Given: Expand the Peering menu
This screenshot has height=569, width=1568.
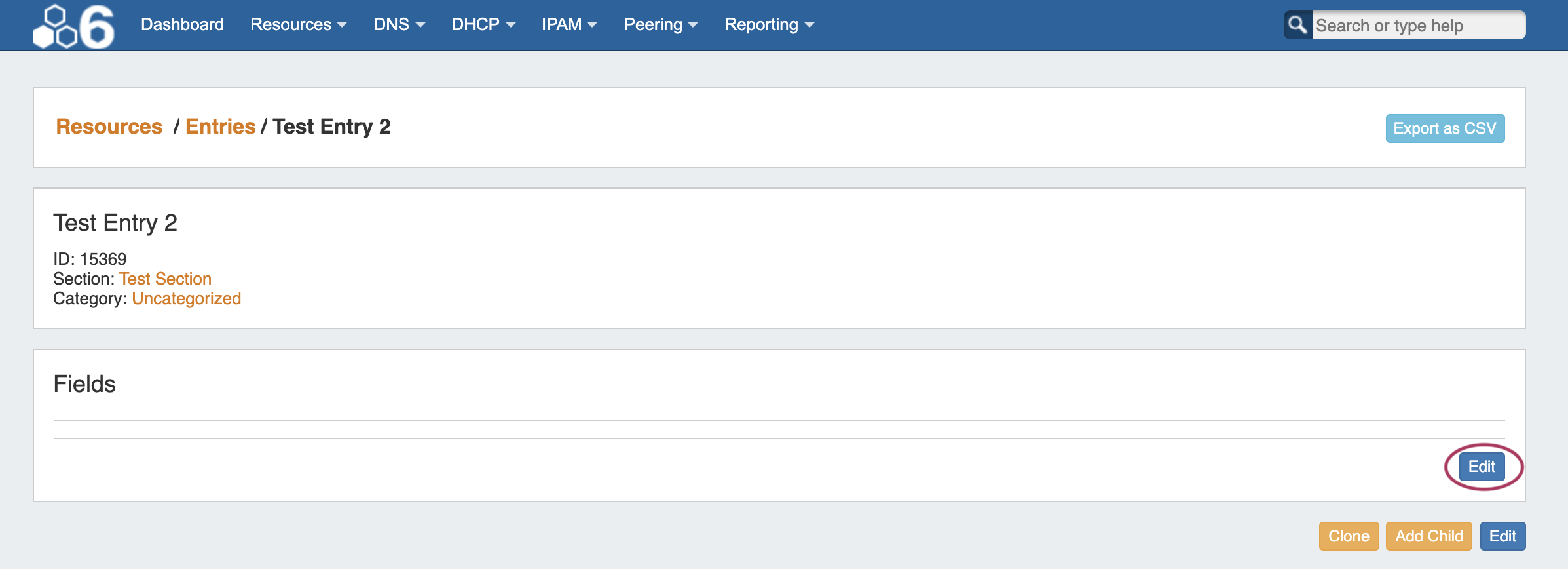Looking at the screenshot, I should click(x=660, y=25).
